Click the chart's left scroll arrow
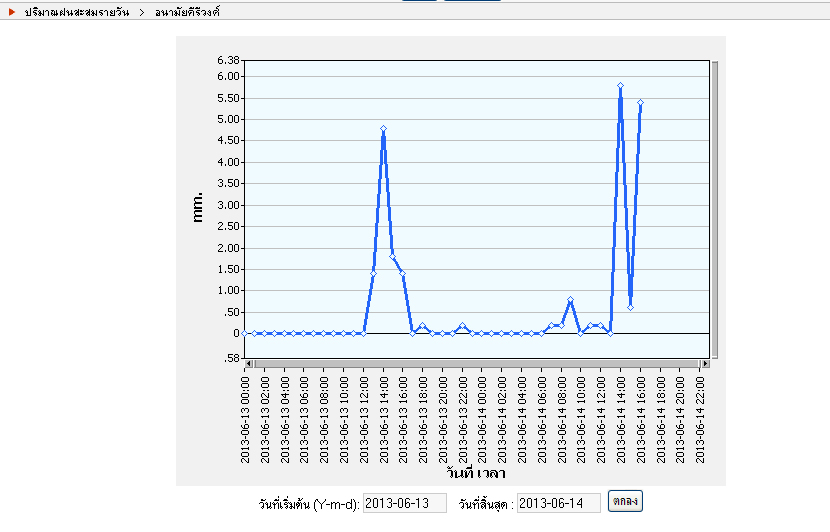Viewport: 830px width, 532px height. [x=249, y=364]
